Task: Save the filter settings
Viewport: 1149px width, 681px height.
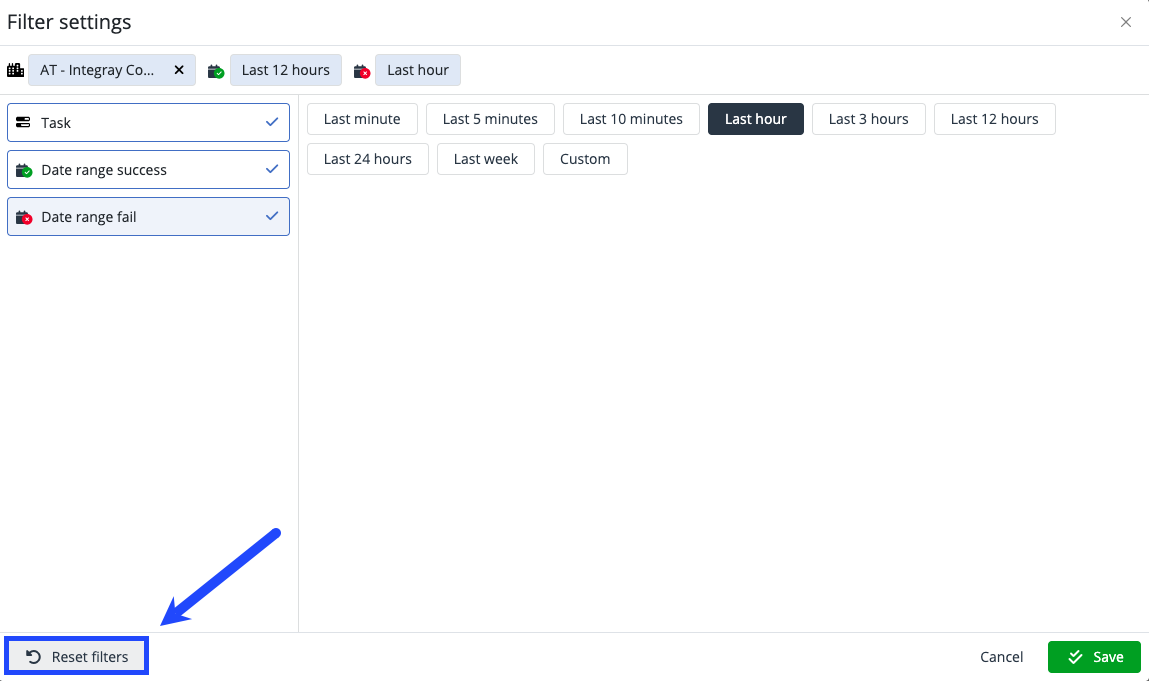Action: tap(1094, 657)
